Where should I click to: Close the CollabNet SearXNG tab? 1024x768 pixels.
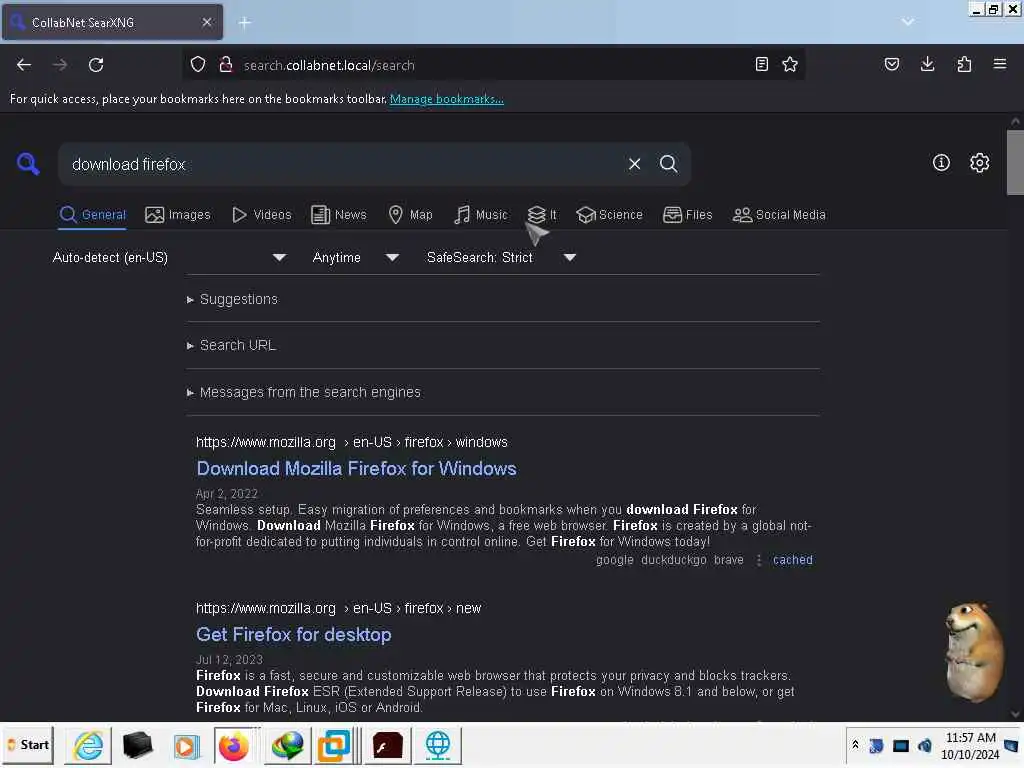coord(206,22)
